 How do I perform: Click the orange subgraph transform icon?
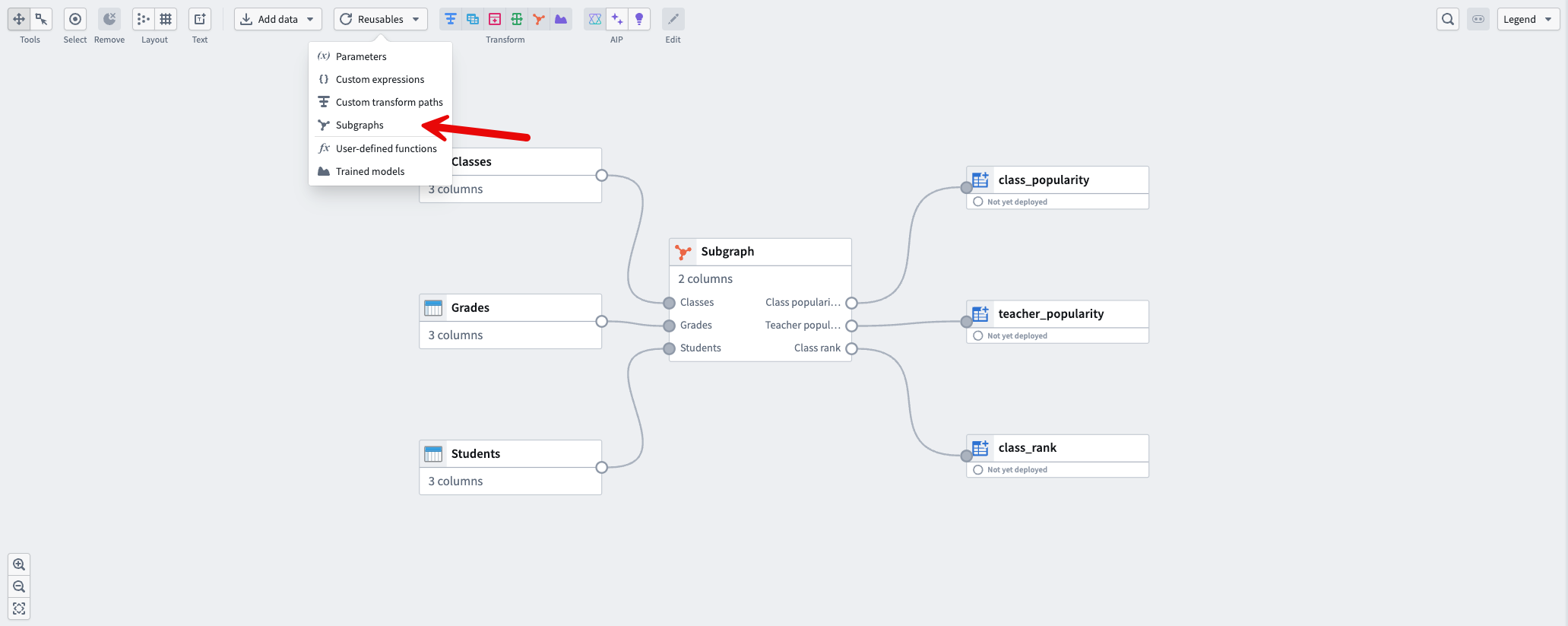point(539,19)
